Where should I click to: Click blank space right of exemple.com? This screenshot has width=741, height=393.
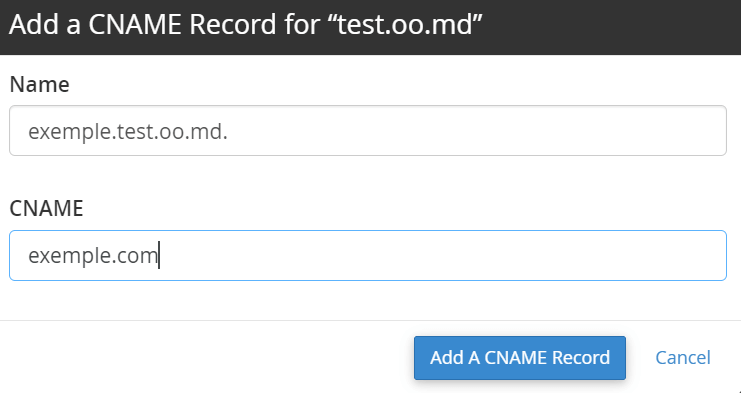pyautogui.click(x=439, y=255)
